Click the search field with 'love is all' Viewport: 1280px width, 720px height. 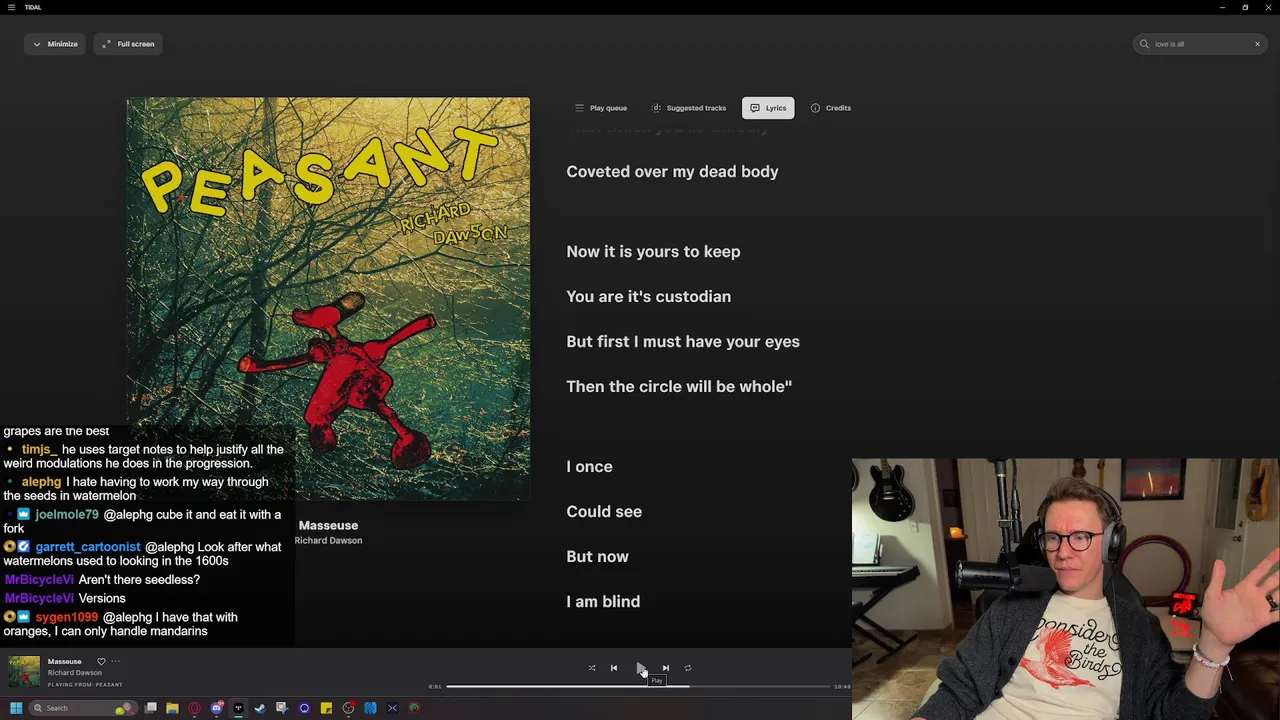tap(1200, 44)
